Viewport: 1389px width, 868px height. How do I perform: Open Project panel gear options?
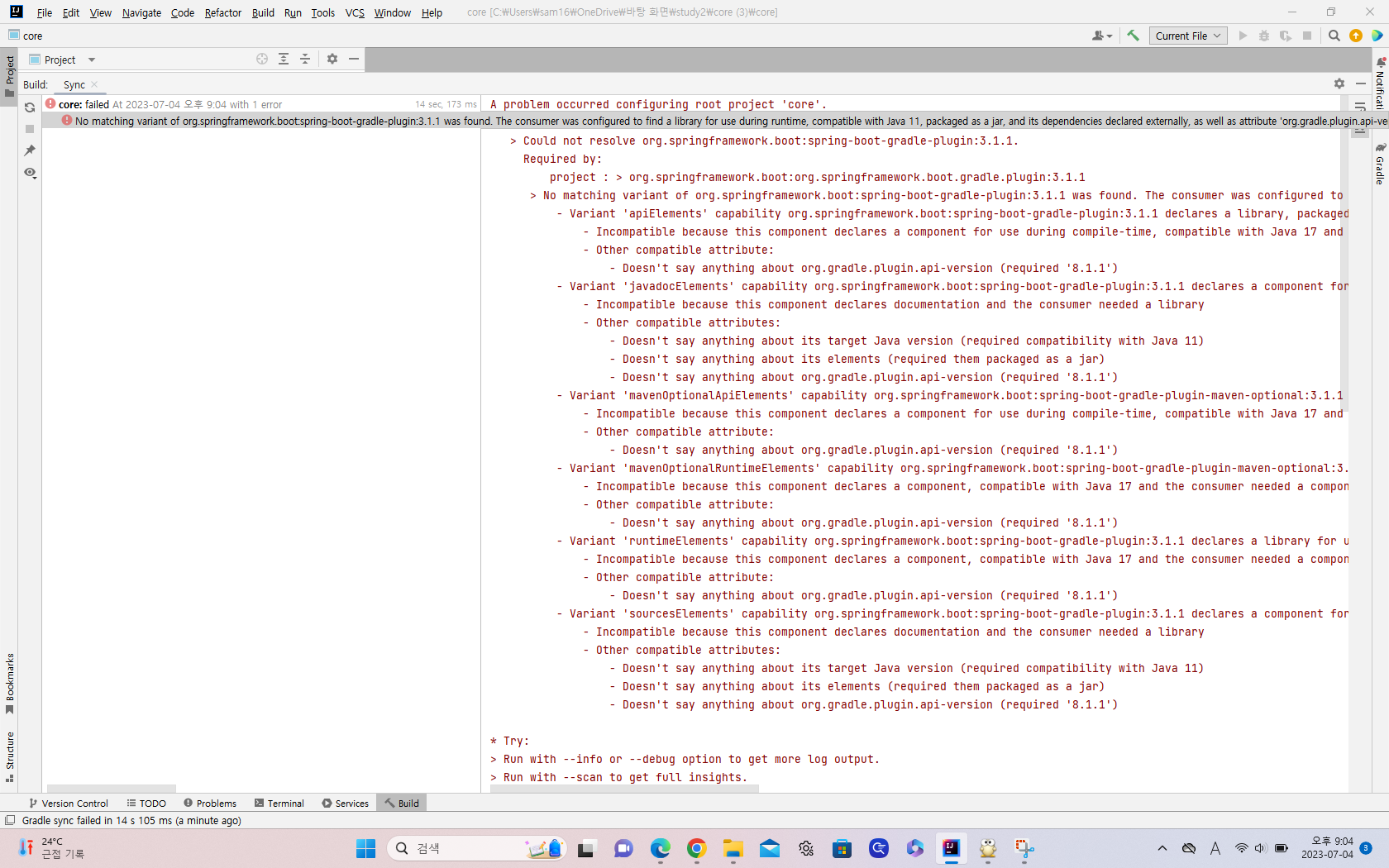(x=332, y=59)
